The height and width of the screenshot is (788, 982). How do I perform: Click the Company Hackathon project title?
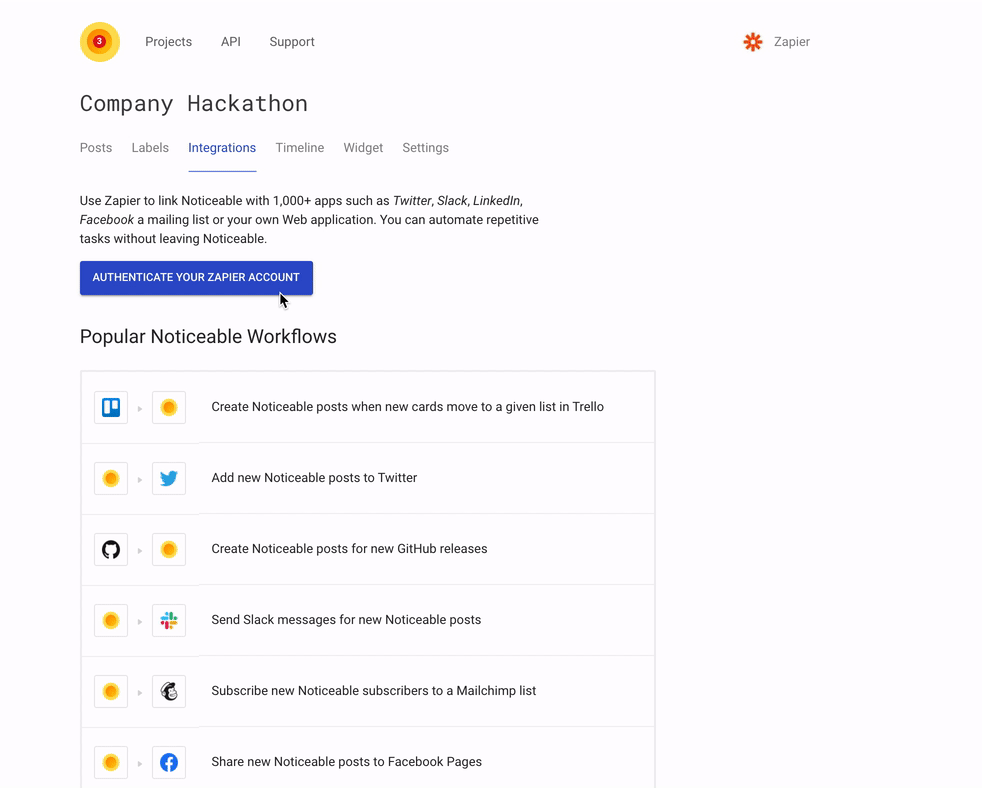pos(194,103)
